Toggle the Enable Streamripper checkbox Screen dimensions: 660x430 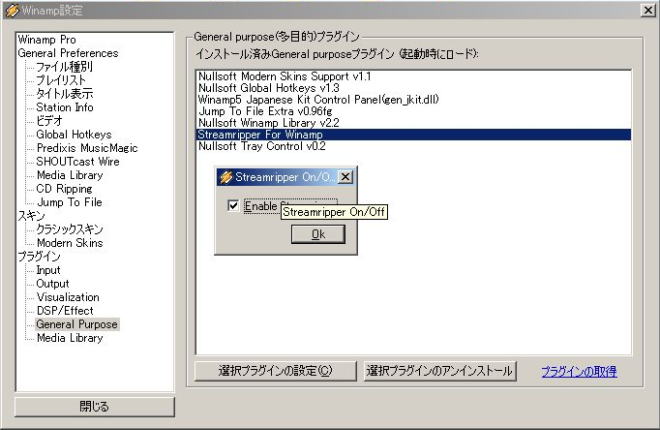click(233, 206)
